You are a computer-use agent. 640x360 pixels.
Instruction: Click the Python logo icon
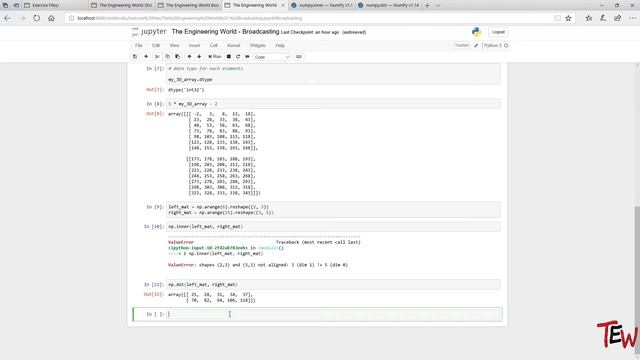coord(476,32)
